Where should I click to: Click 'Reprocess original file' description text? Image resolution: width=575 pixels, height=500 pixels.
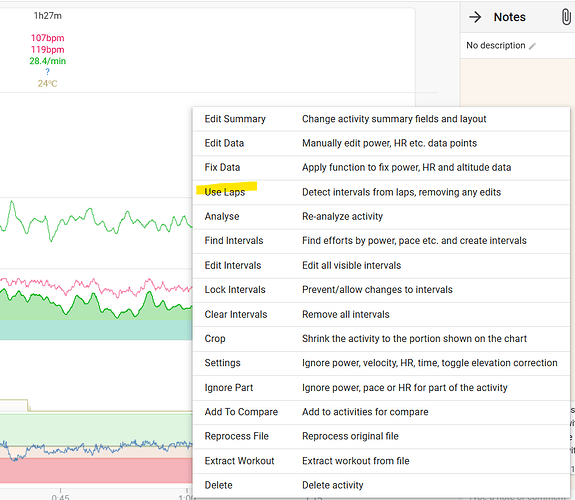pyautogui.click(x=350, y=436)
